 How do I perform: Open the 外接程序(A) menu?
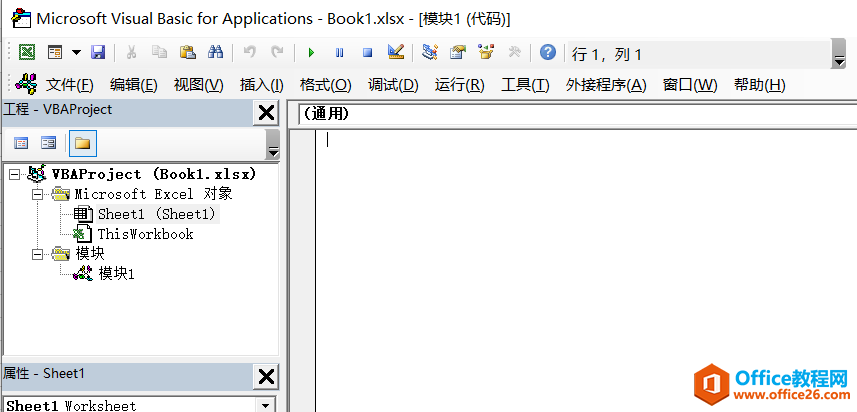pos(606,85)
